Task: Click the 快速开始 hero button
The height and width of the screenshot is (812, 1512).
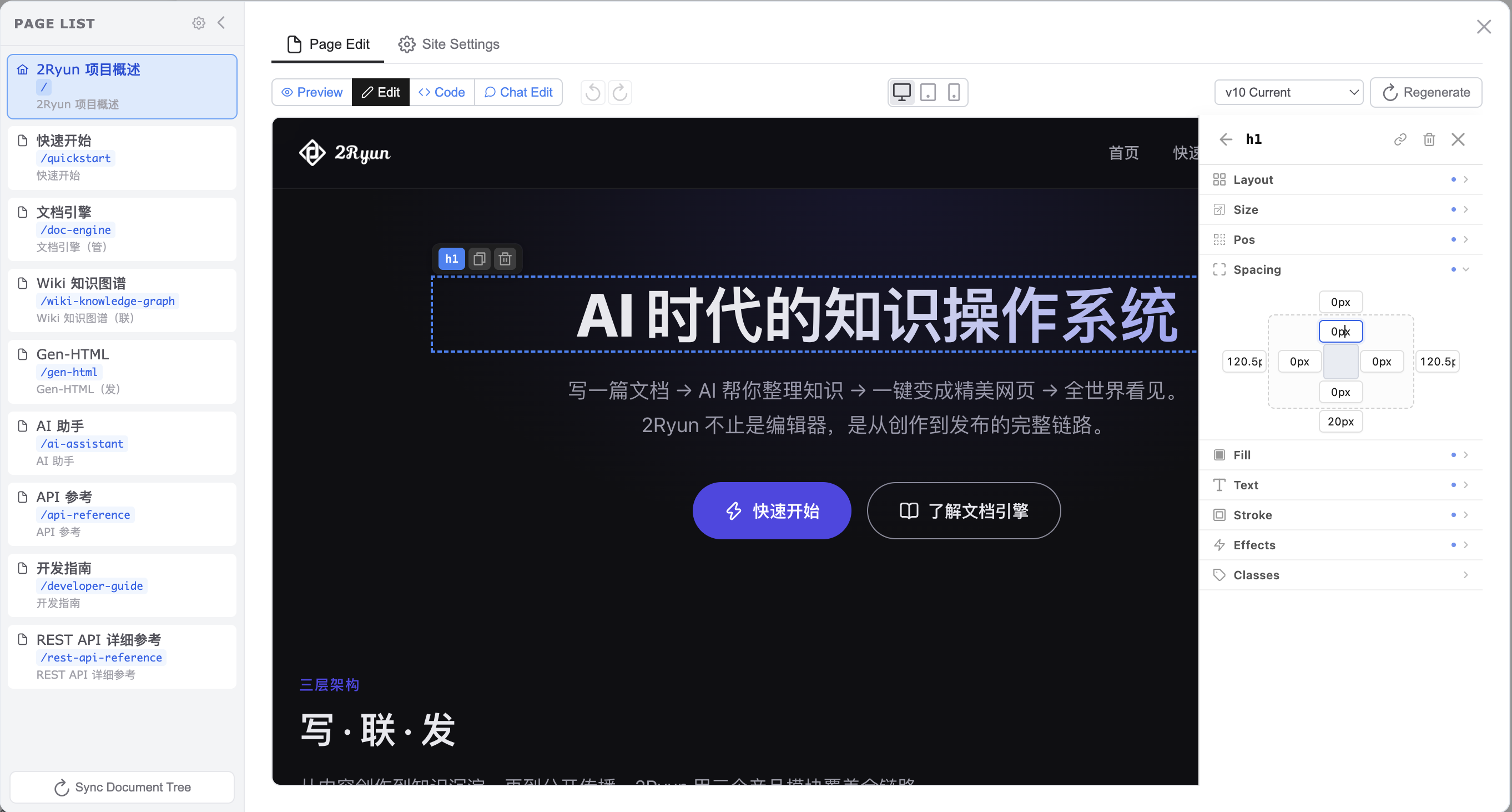Action: coord(772,511)
